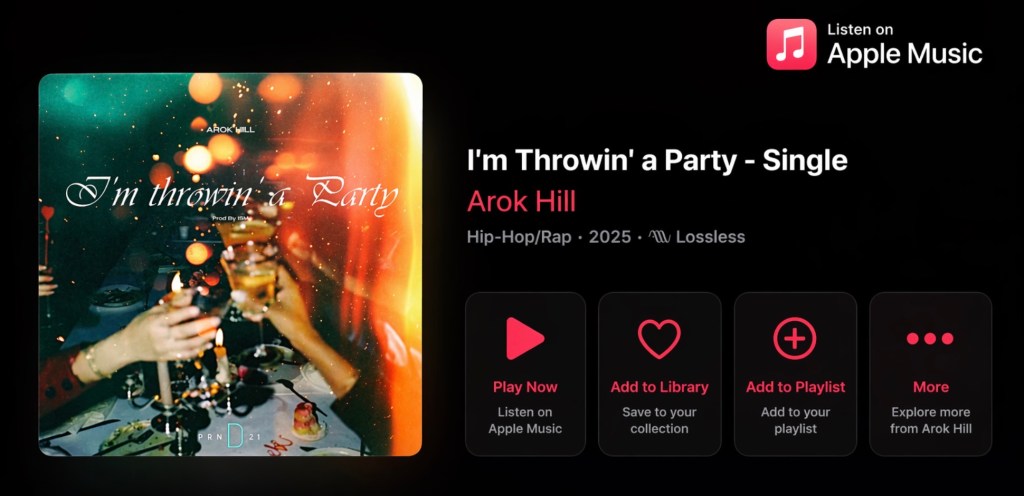Screen dimensions: 1024x496
Task: Click the Lossless waveform icon
Action: pyautogui.click(x=659, y=237)
